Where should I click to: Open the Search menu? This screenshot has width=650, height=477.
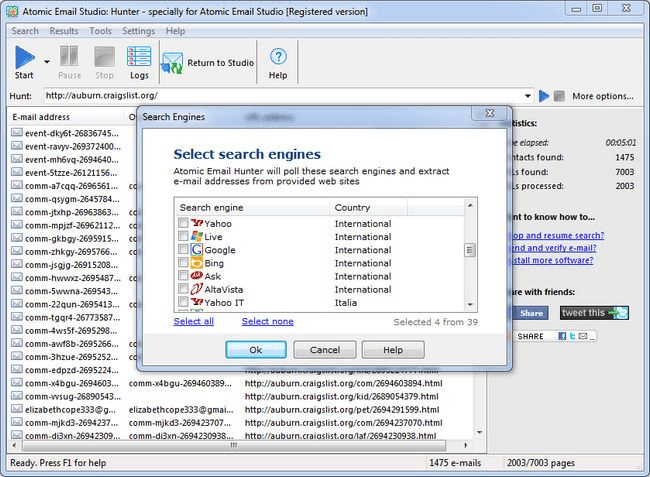pos(25,31)
